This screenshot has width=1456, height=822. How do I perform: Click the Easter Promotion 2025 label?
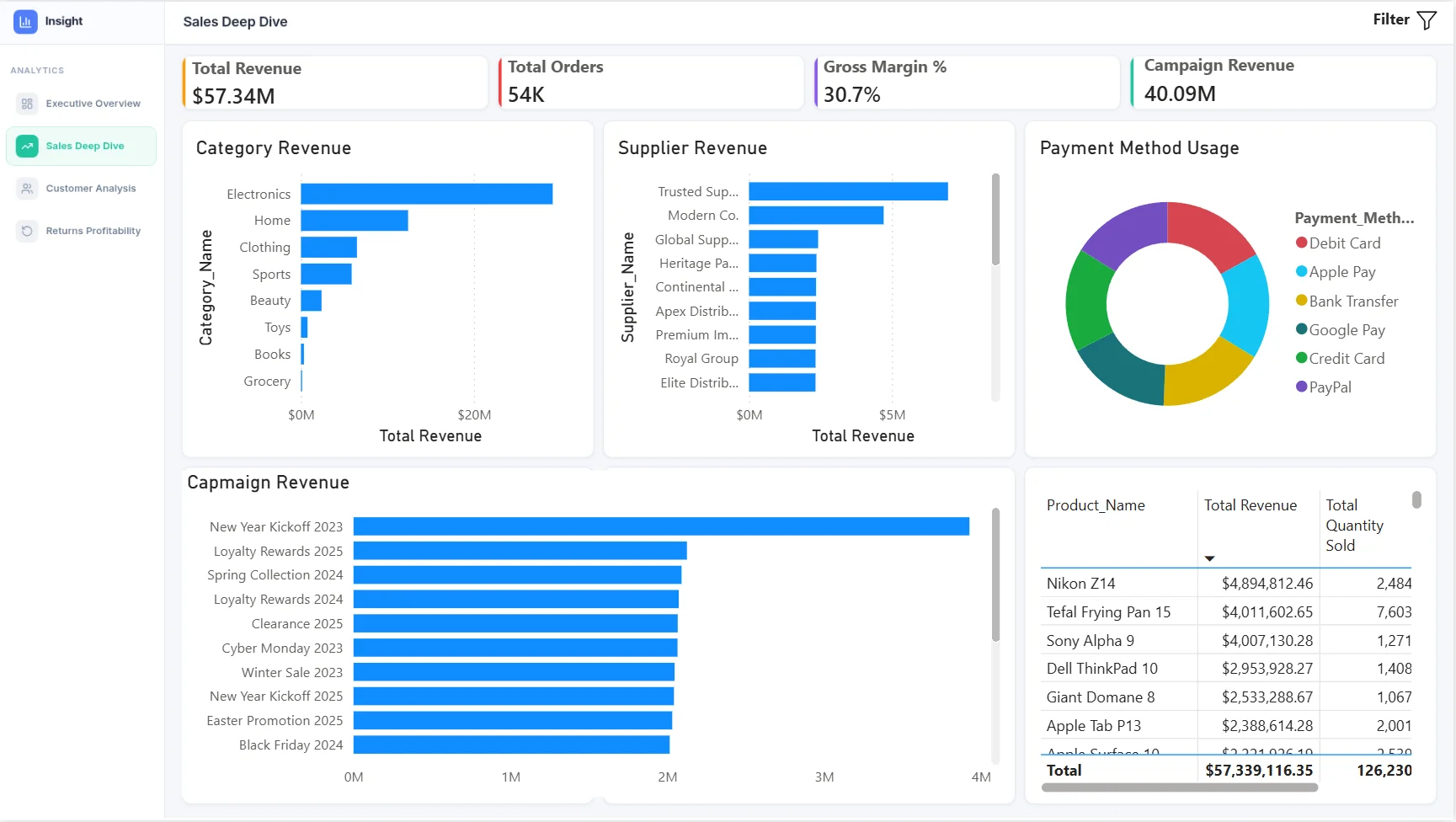tap(275, 720)
